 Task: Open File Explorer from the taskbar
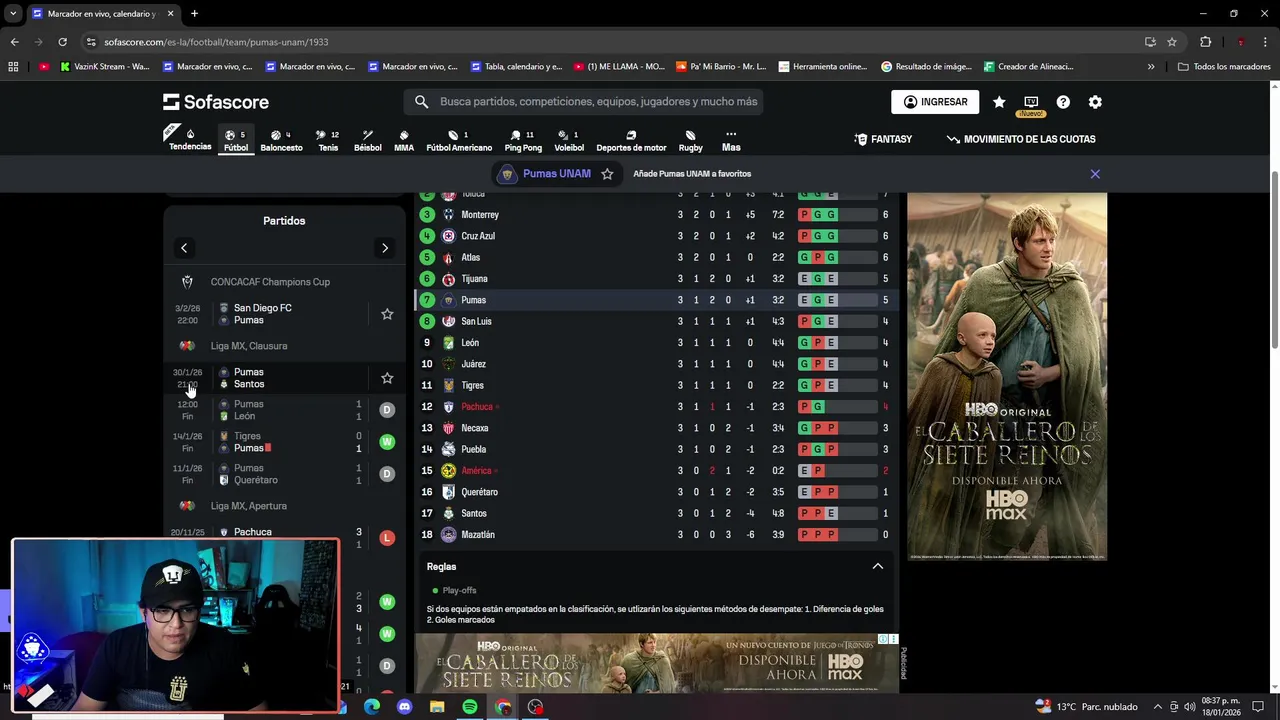(437, 707)
